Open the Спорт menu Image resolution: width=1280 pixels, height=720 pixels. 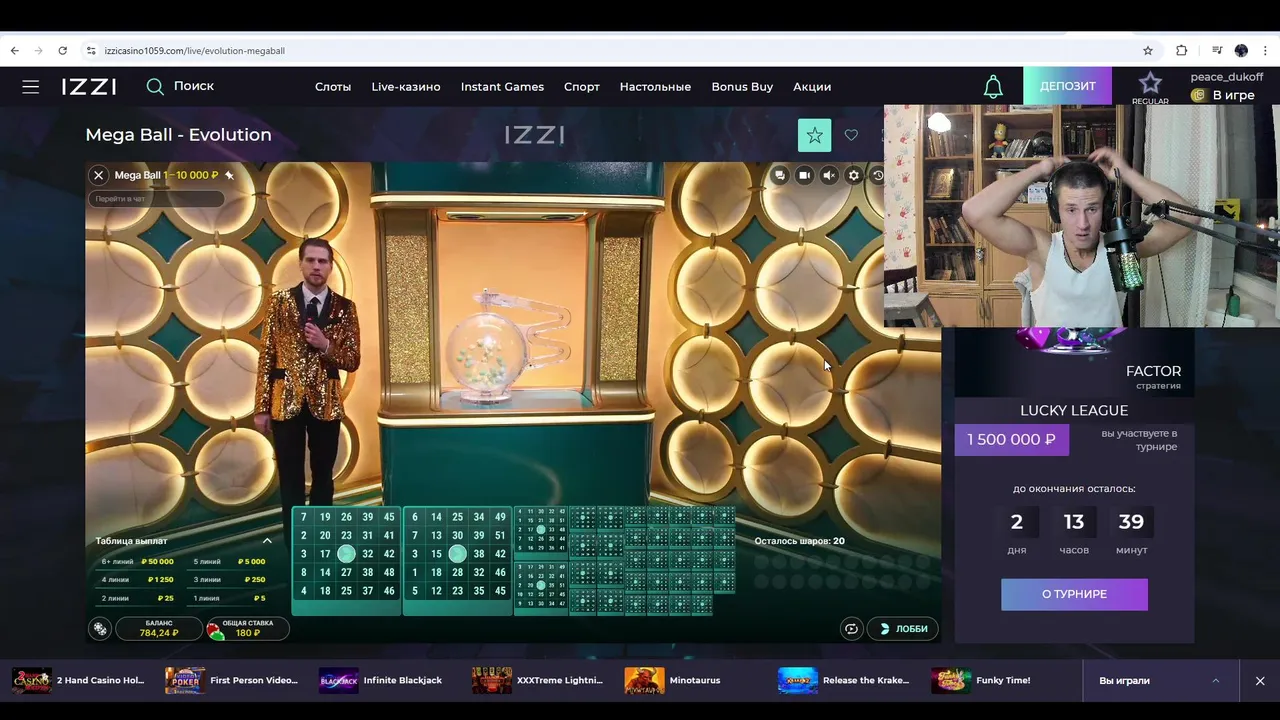coord(582,87)
